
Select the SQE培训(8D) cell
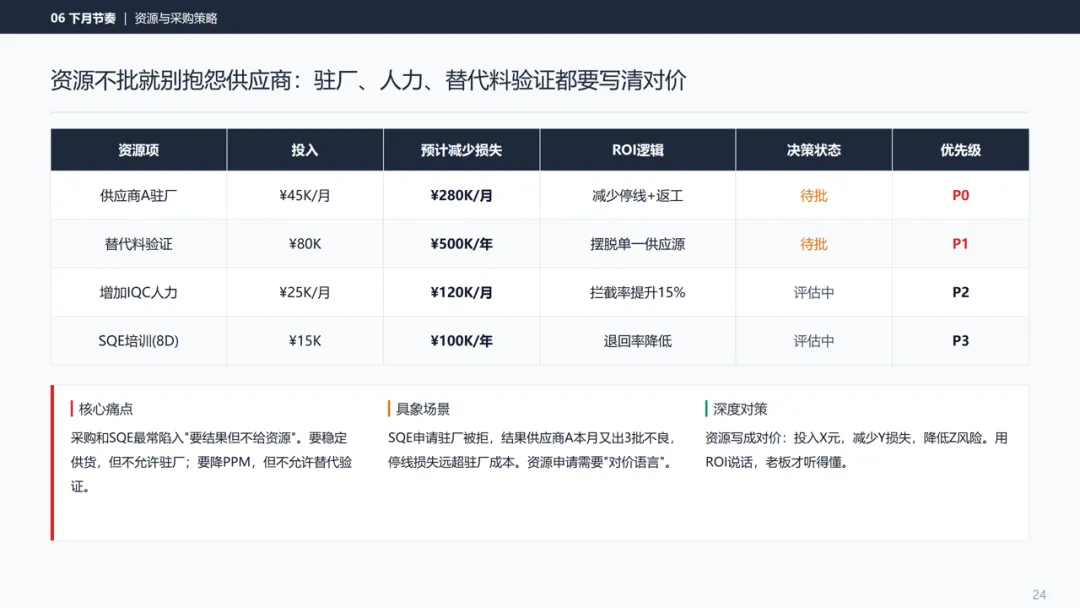pyautogui.click(x=138, y=341)
